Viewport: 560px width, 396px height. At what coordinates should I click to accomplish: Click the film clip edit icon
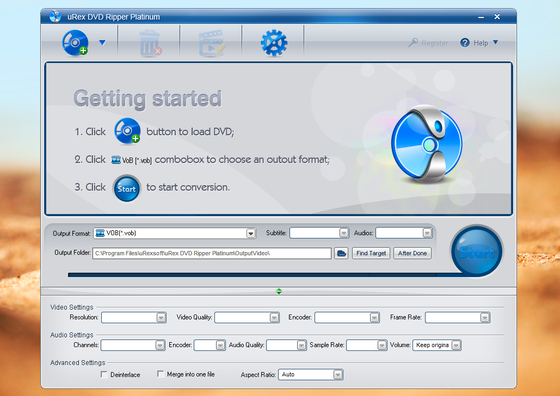click(x=212, y=44)
